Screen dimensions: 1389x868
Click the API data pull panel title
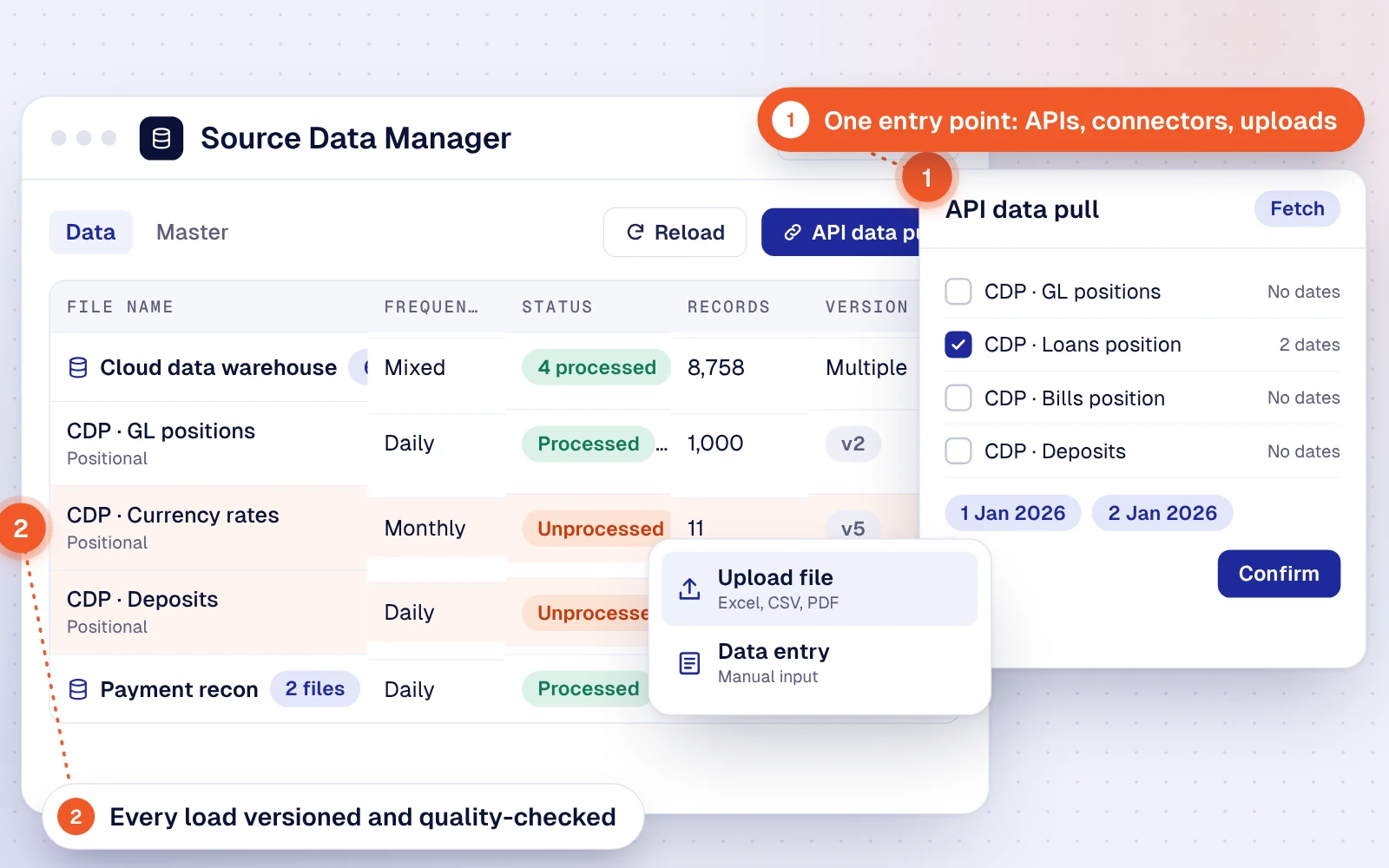pos(1022,209)
